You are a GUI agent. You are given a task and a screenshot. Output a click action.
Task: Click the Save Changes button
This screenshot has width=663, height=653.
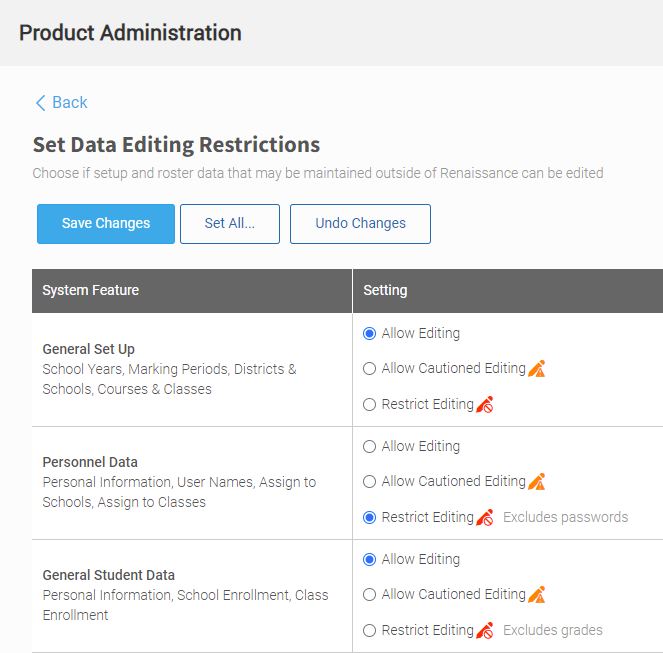106,224
